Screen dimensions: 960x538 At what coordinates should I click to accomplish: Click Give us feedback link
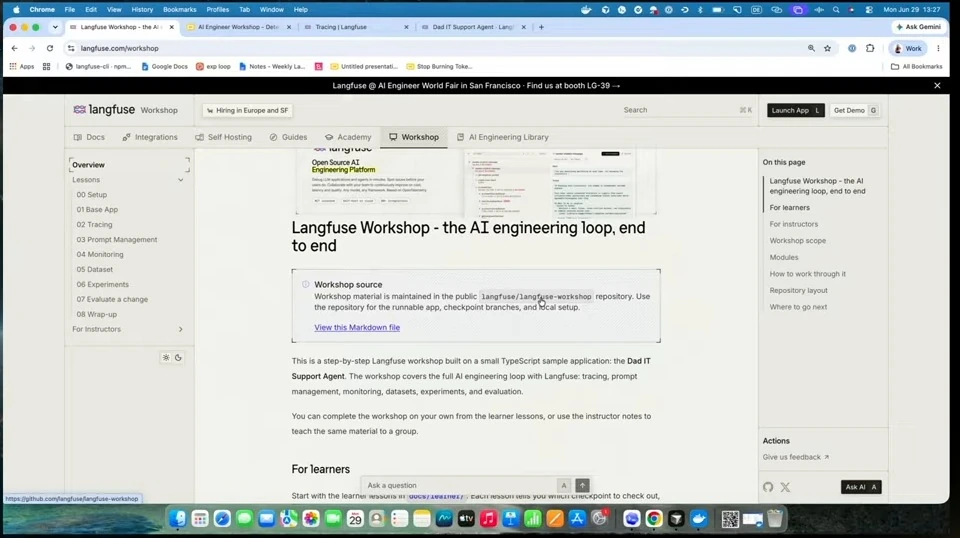point(795,457)
